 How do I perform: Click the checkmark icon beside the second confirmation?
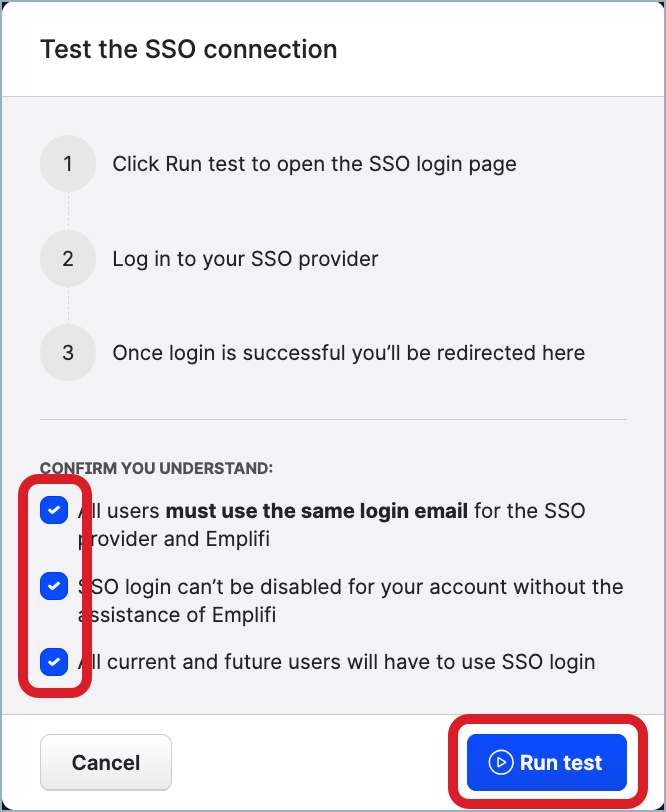pyautogui.click(x=54, y=586)
